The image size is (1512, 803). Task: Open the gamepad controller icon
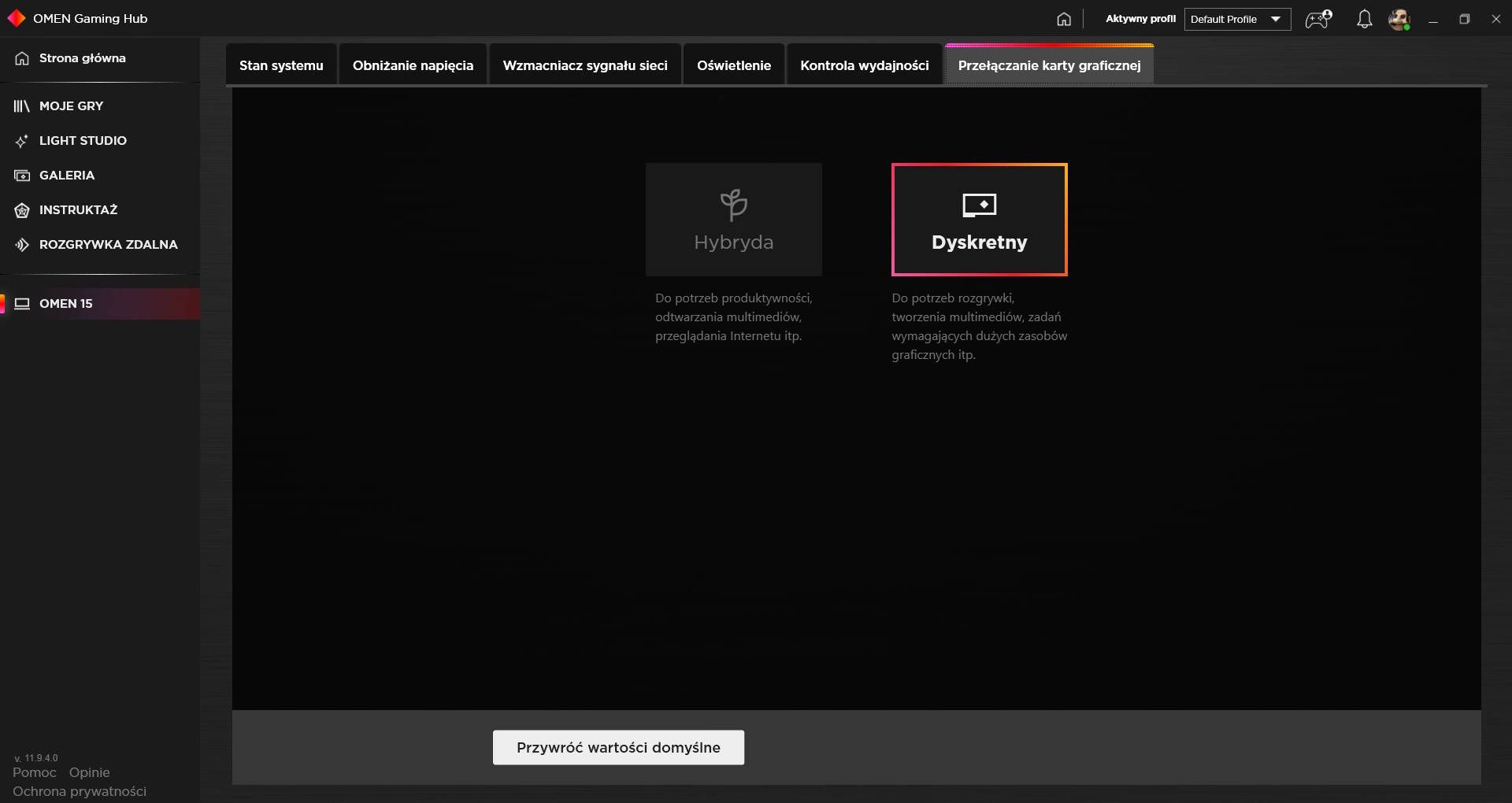(x=1318, y=19)
